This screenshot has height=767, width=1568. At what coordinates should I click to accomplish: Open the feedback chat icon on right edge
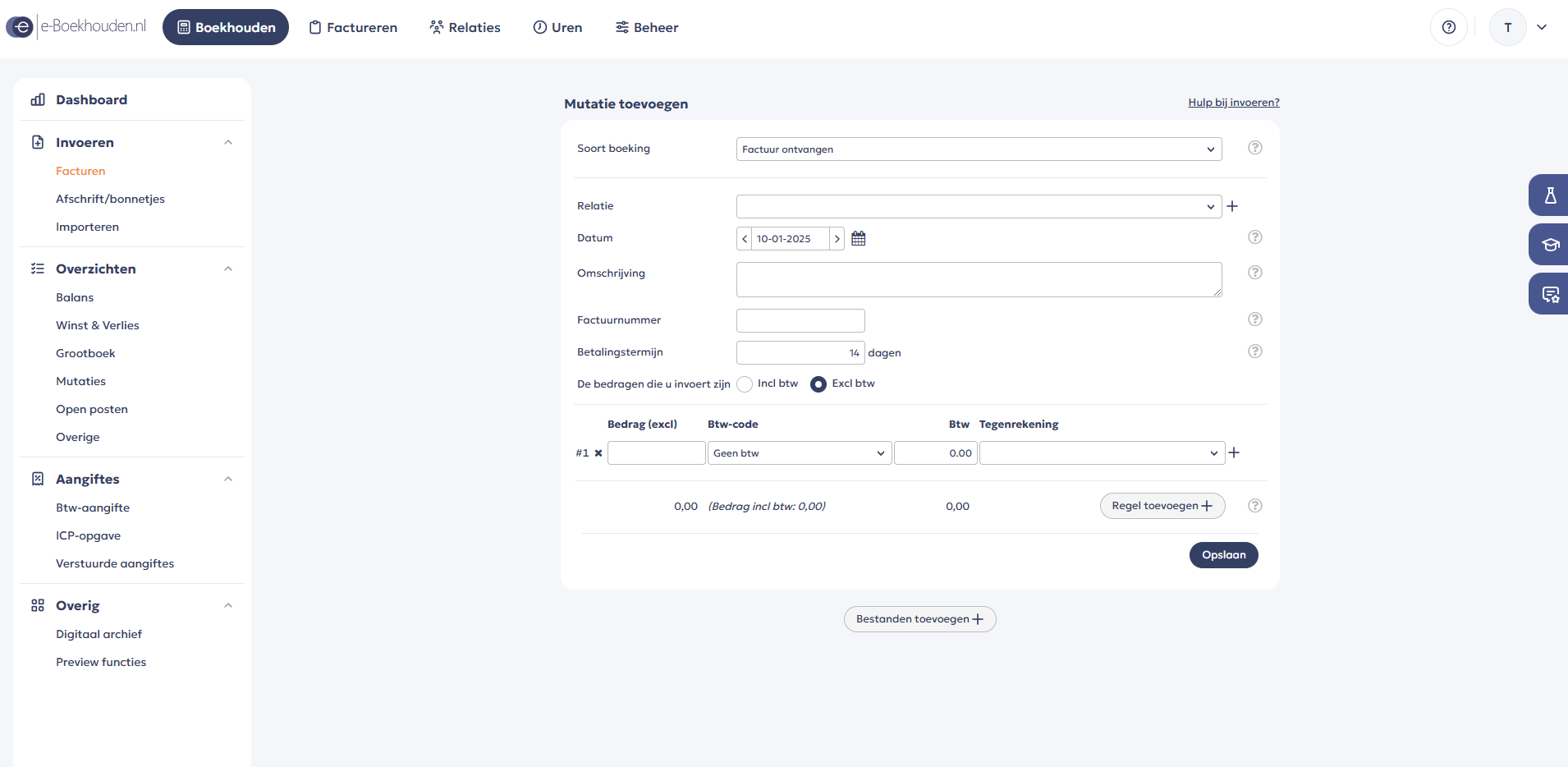1550,294
